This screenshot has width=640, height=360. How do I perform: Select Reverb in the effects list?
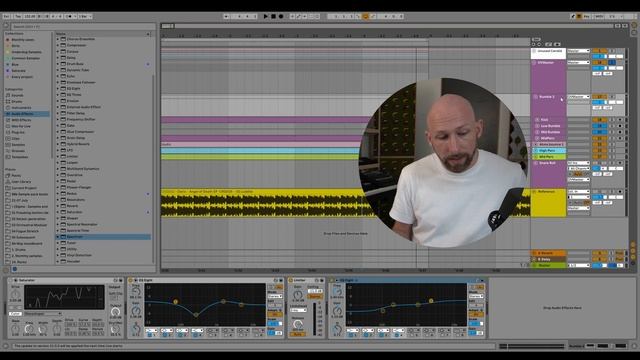tap(72, 206)
